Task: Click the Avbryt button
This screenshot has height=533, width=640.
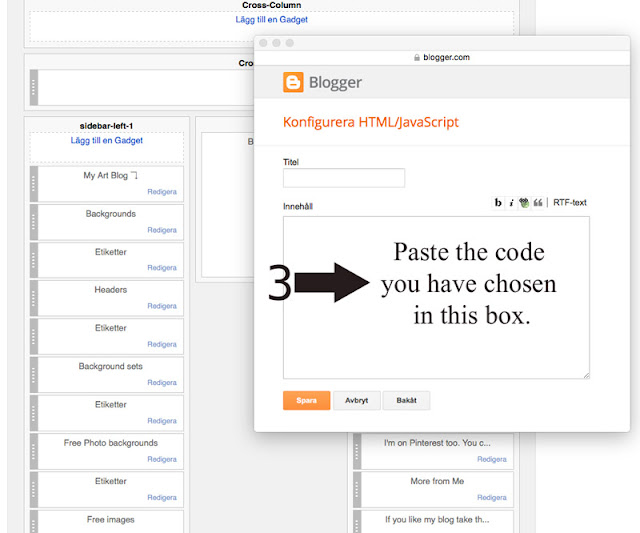Action: coord(357,400)
